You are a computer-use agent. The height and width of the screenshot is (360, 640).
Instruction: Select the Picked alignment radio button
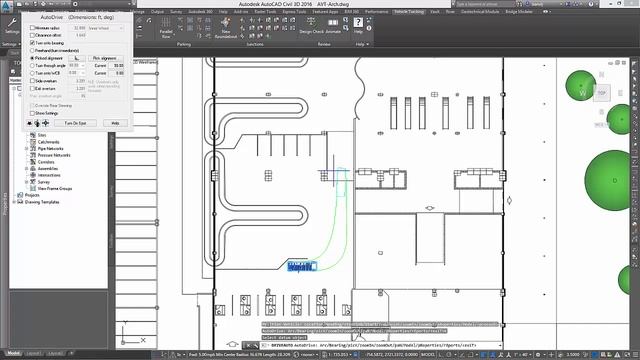click(x=32, y=58)
